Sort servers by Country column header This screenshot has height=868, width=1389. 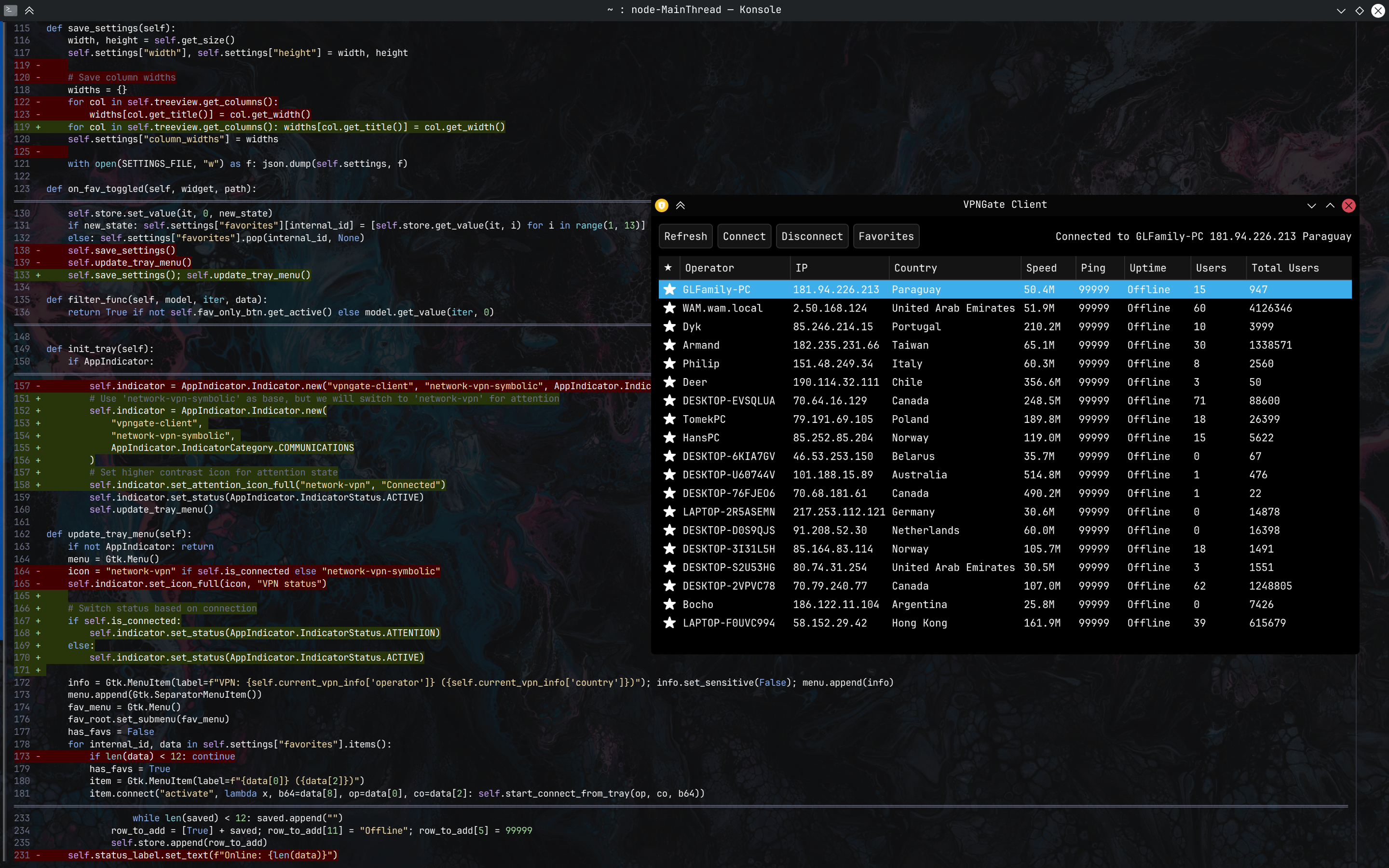coord(915,268)
